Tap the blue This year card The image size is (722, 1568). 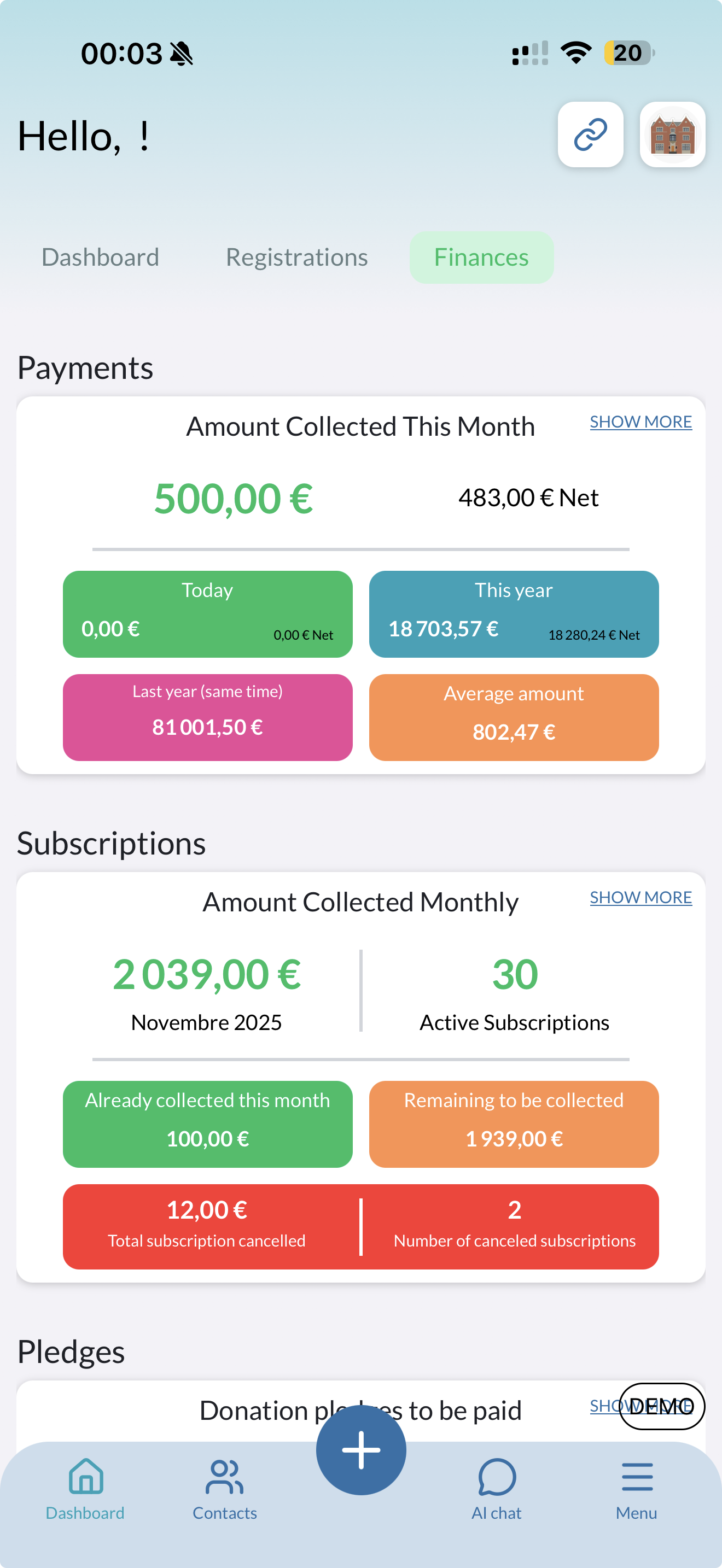[x=514, y=613]
